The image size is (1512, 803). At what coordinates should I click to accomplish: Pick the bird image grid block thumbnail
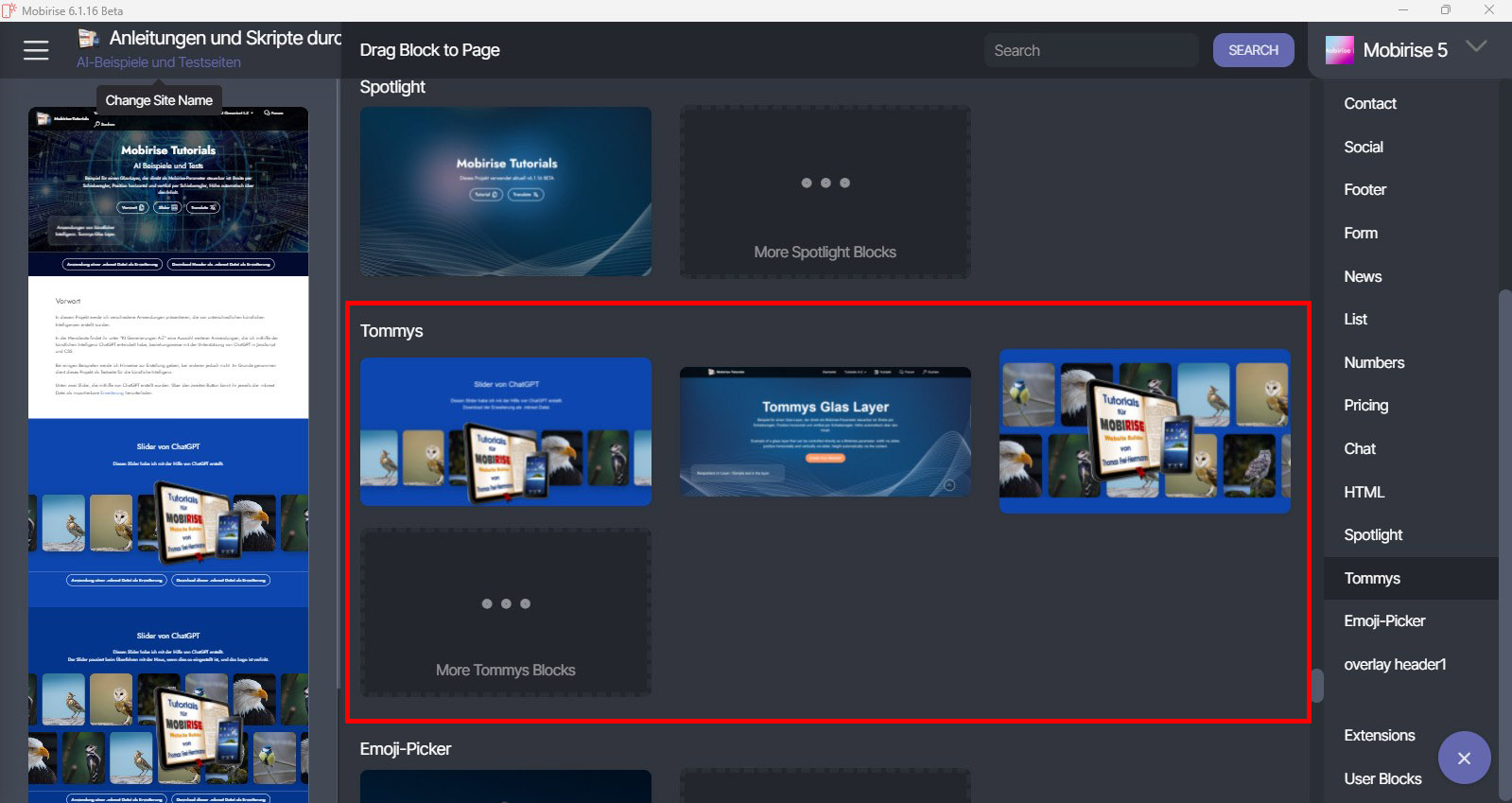click(x=1145, y=431)
